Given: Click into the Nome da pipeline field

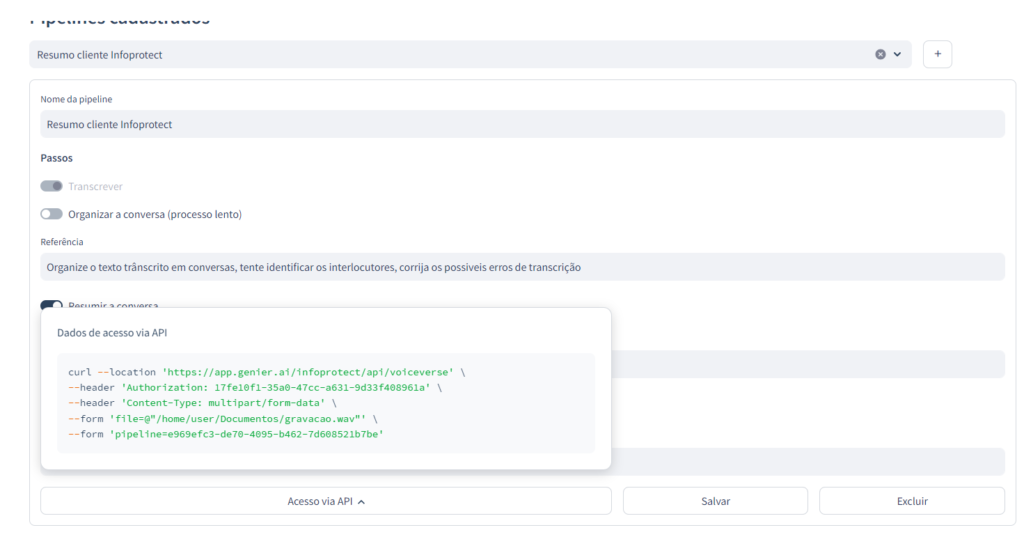Looking at the screenshot, I should click(522, 124).
